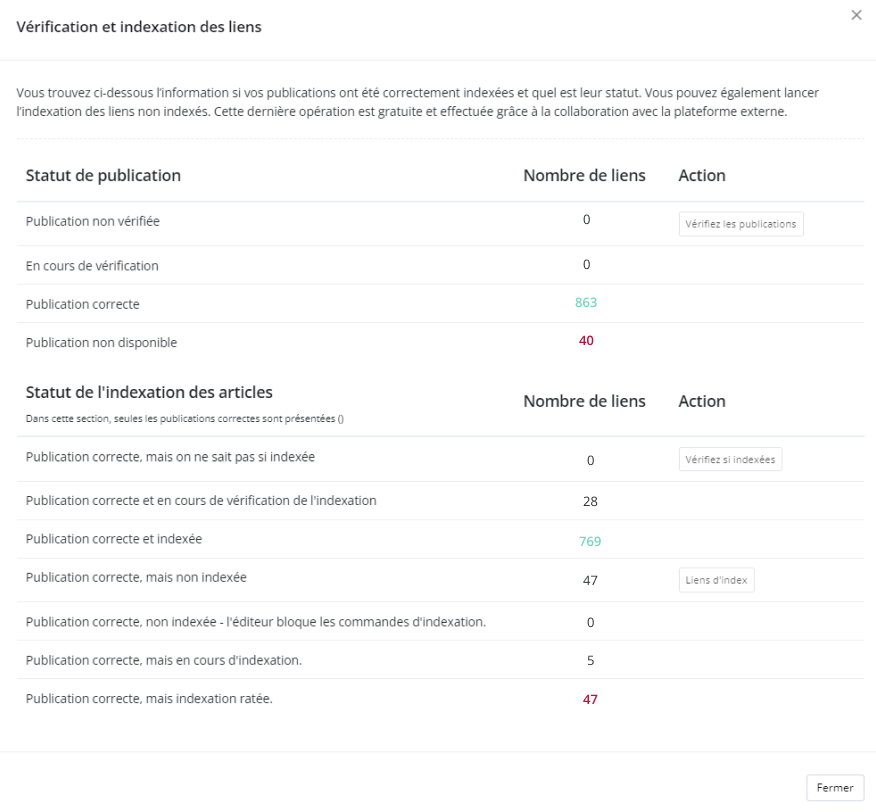Click the 'Vérification et indexation des liens' title

(x=139, y=27)
